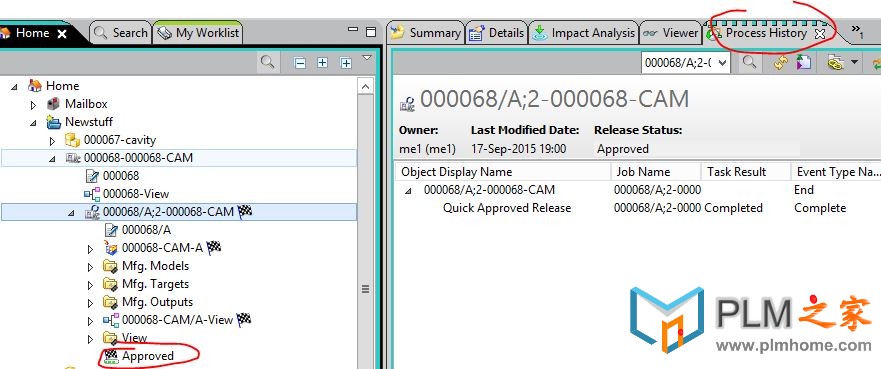
Task: Maximize the Home view panel
Action: point(371,32)
